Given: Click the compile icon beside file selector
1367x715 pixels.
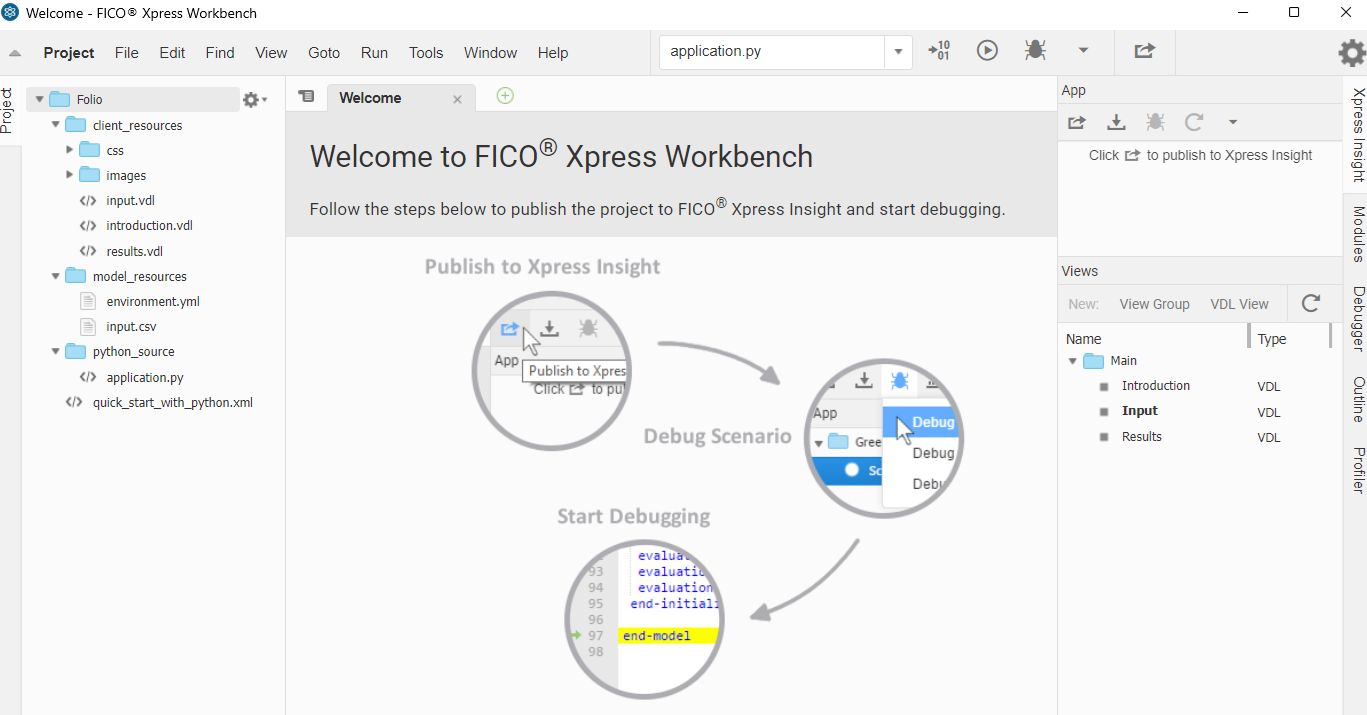Looking at the screenshot, I should (x=939, y=50).
